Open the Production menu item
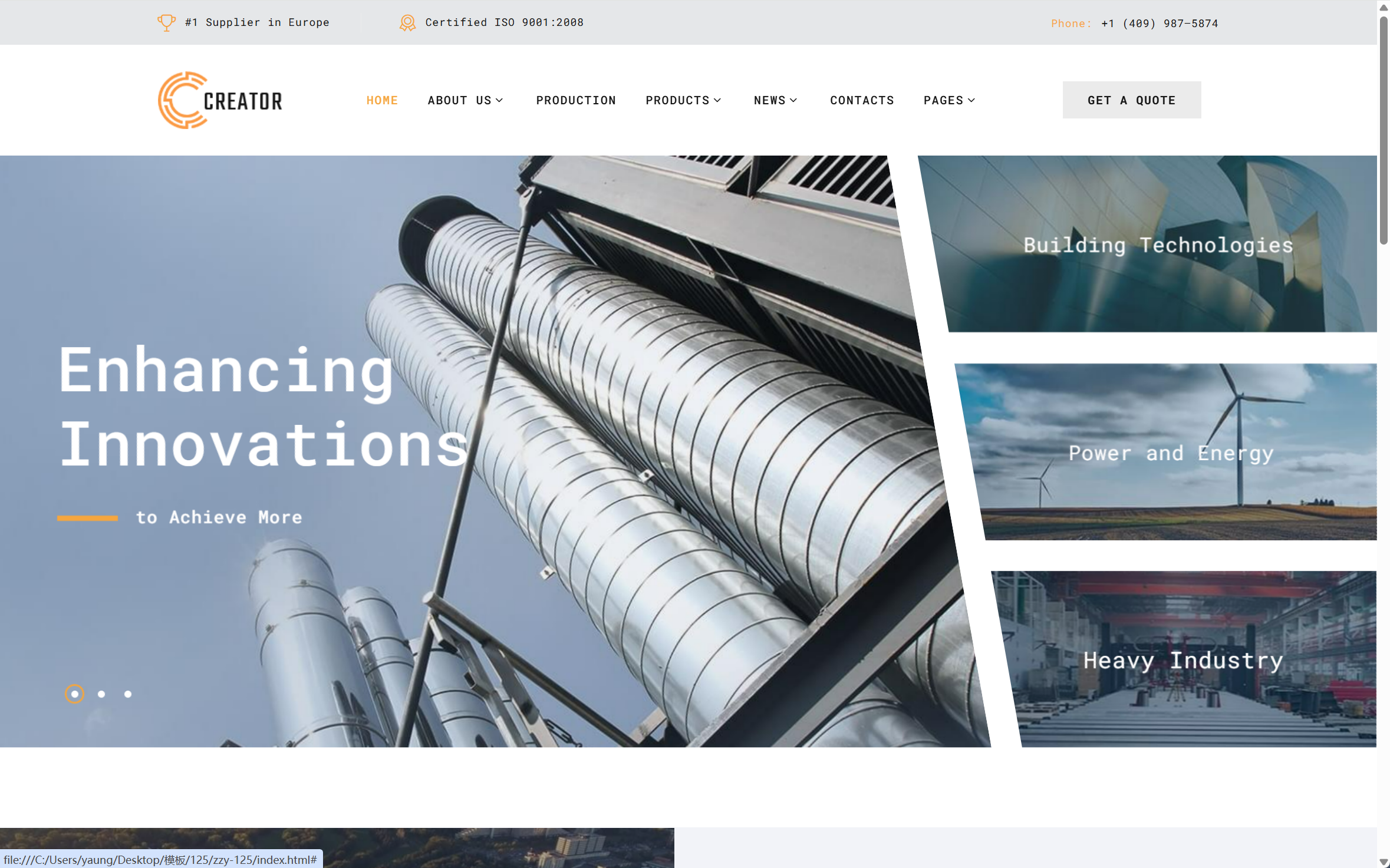 575,100
